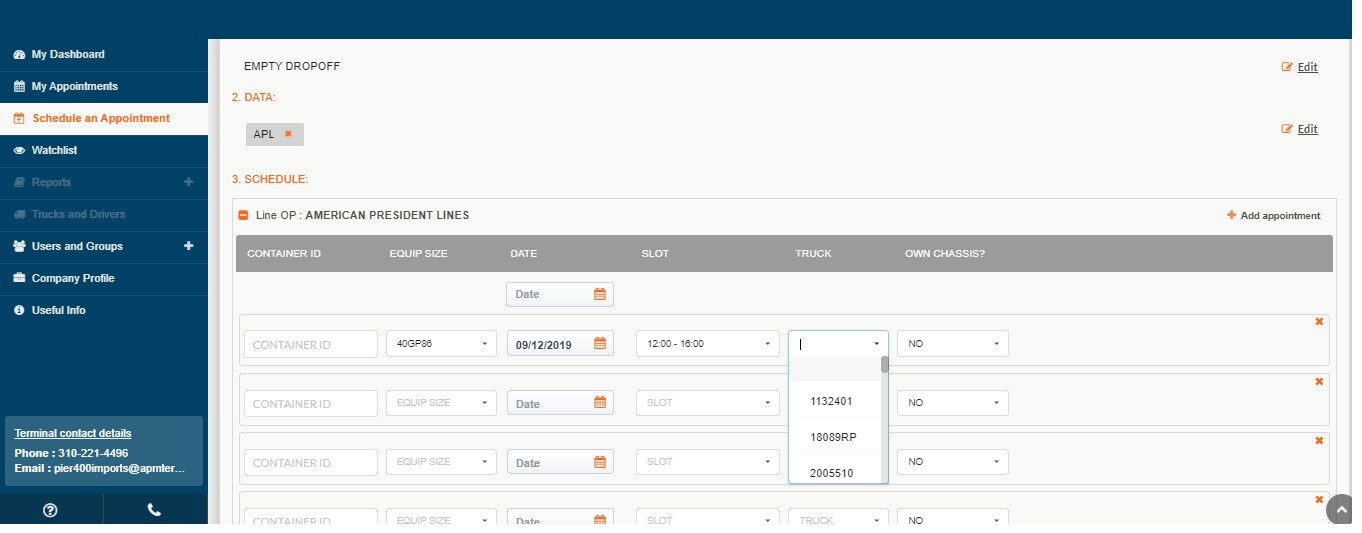Click calendar icon in header date filter
The image size is (1362, 533).
[x=600, y=294]
